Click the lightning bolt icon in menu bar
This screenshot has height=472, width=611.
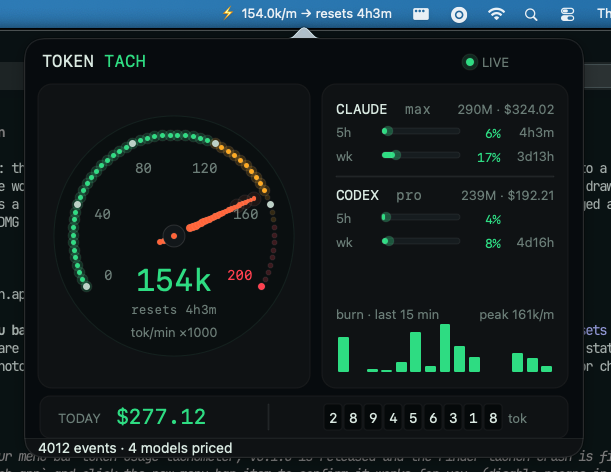click(228, 13)
